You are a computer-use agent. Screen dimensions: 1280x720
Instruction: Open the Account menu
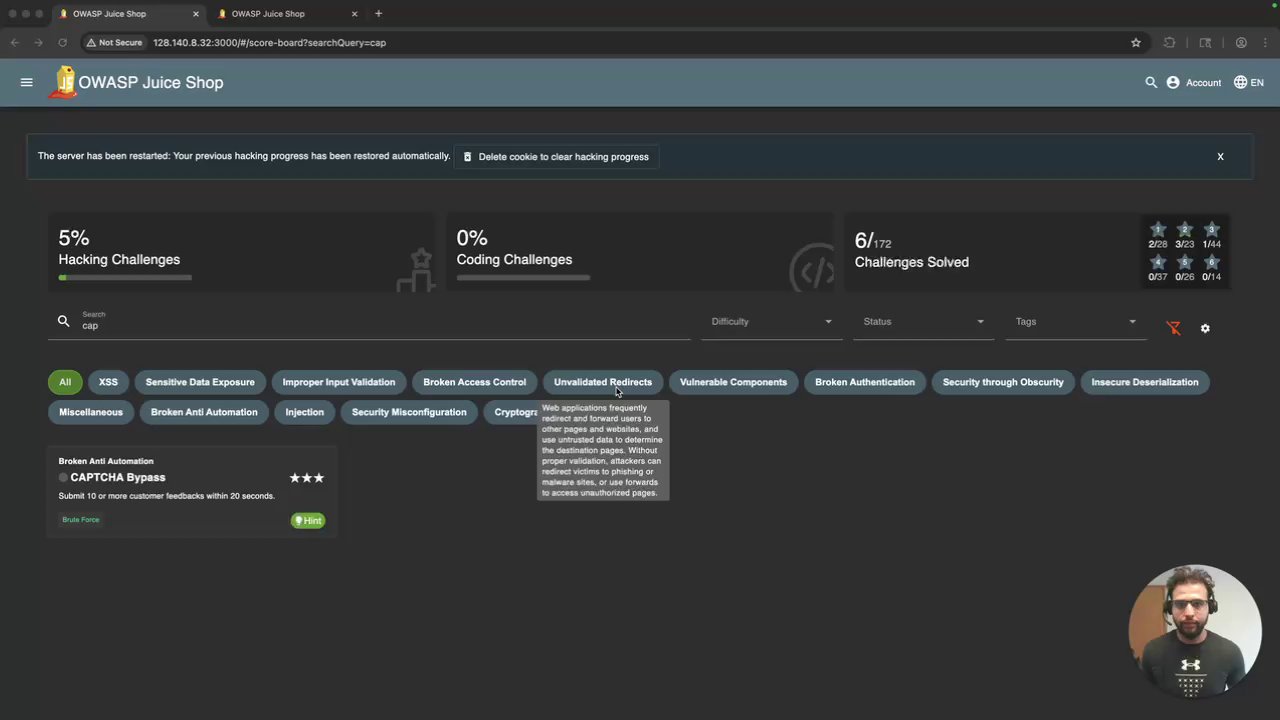pyautogui.click(x=1194, y=82)
